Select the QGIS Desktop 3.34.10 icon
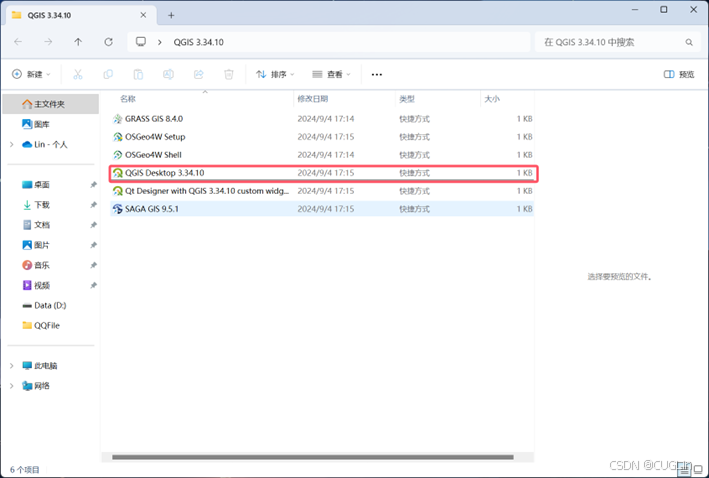Screen dimensions: 709x478 point(118,173)
